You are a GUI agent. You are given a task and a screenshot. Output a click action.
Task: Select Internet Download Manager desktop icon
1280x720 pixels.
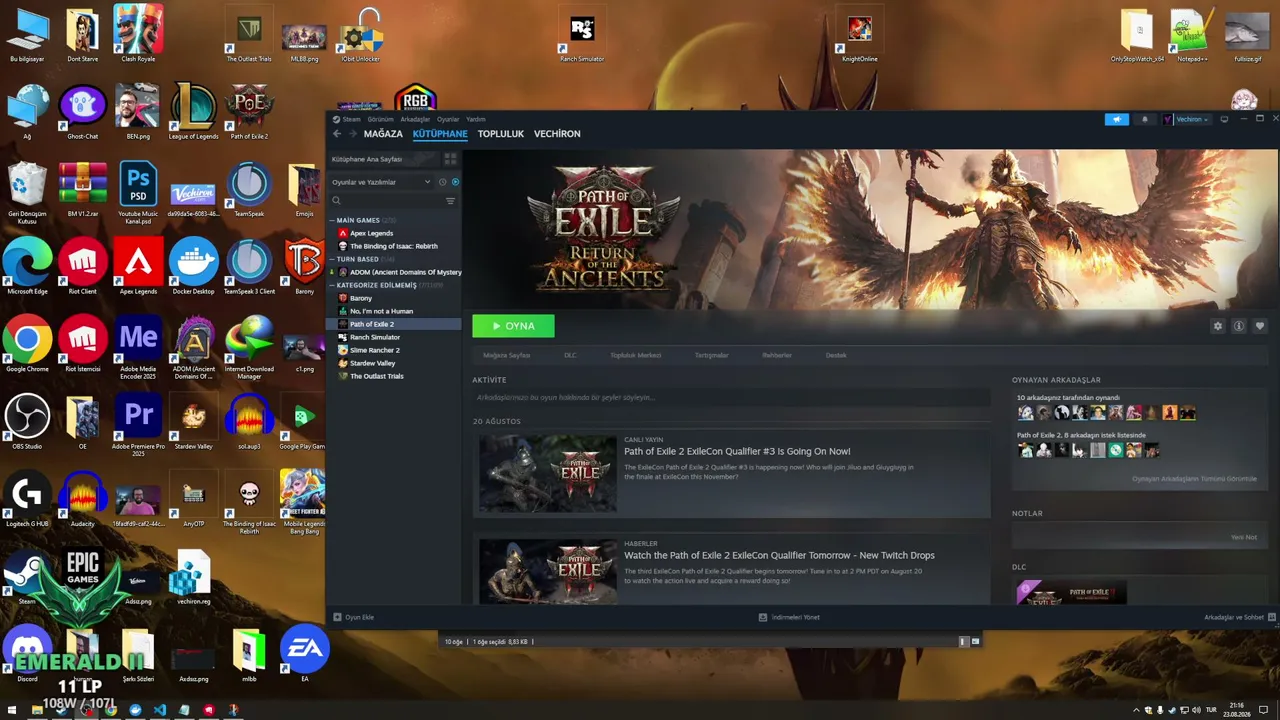pyautogui.click(x=249, y=348)
